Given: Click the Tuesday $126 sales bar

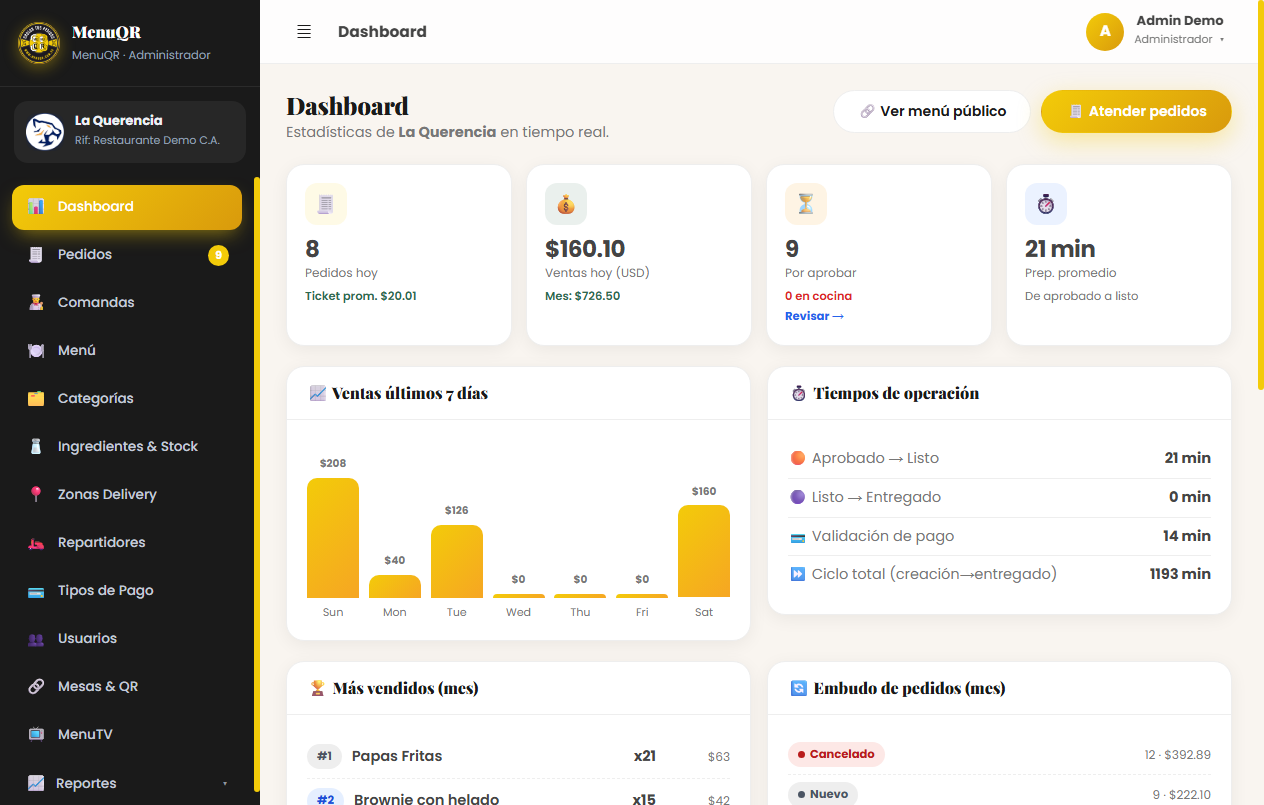Looking at the screenshot, I should (x=457, y=561).
